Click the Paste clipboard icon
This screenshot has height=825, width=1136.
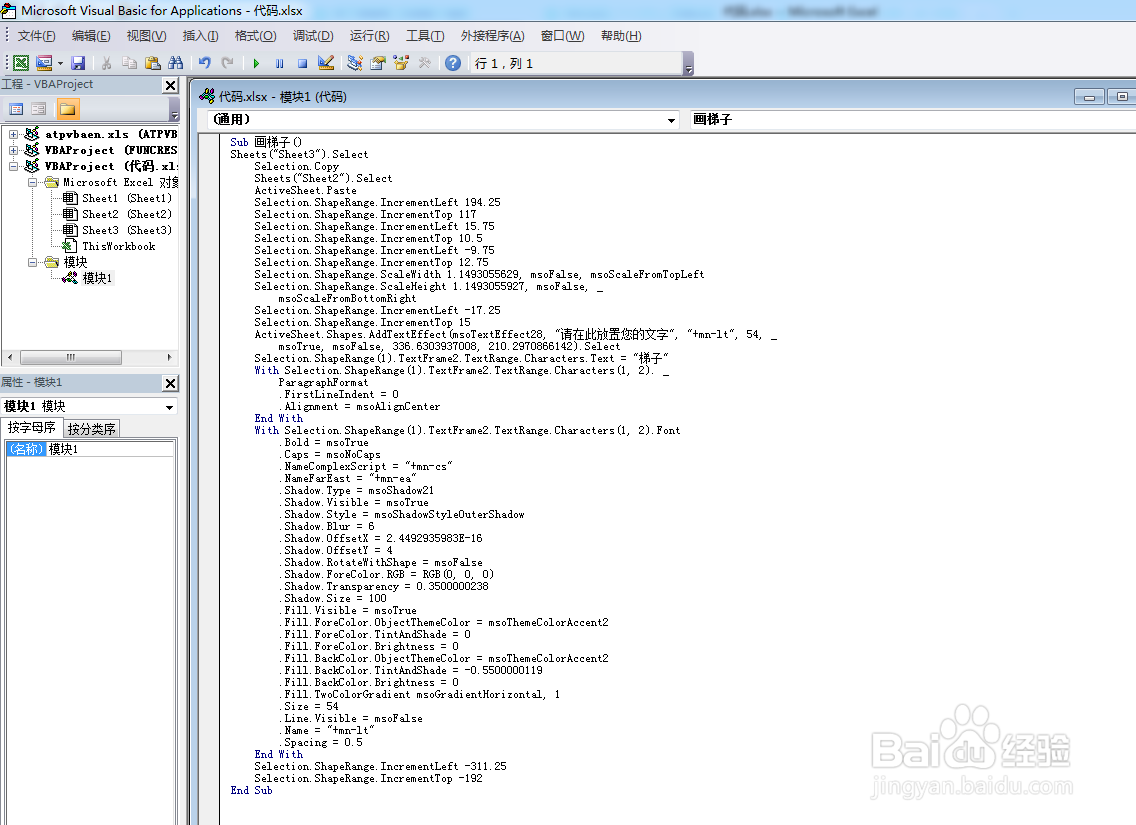coord(152,63)
